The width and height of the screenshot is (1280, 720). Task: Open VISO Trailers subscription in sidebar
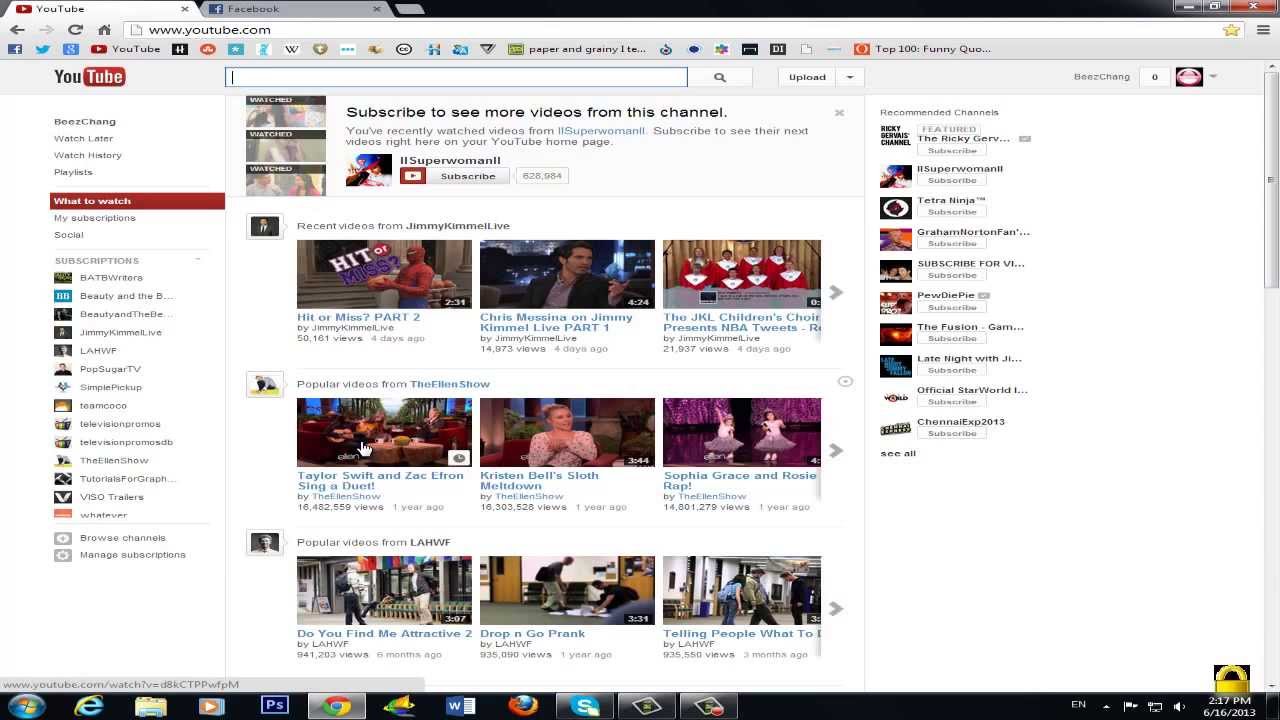pyautogui.click(x=111, y=497)
